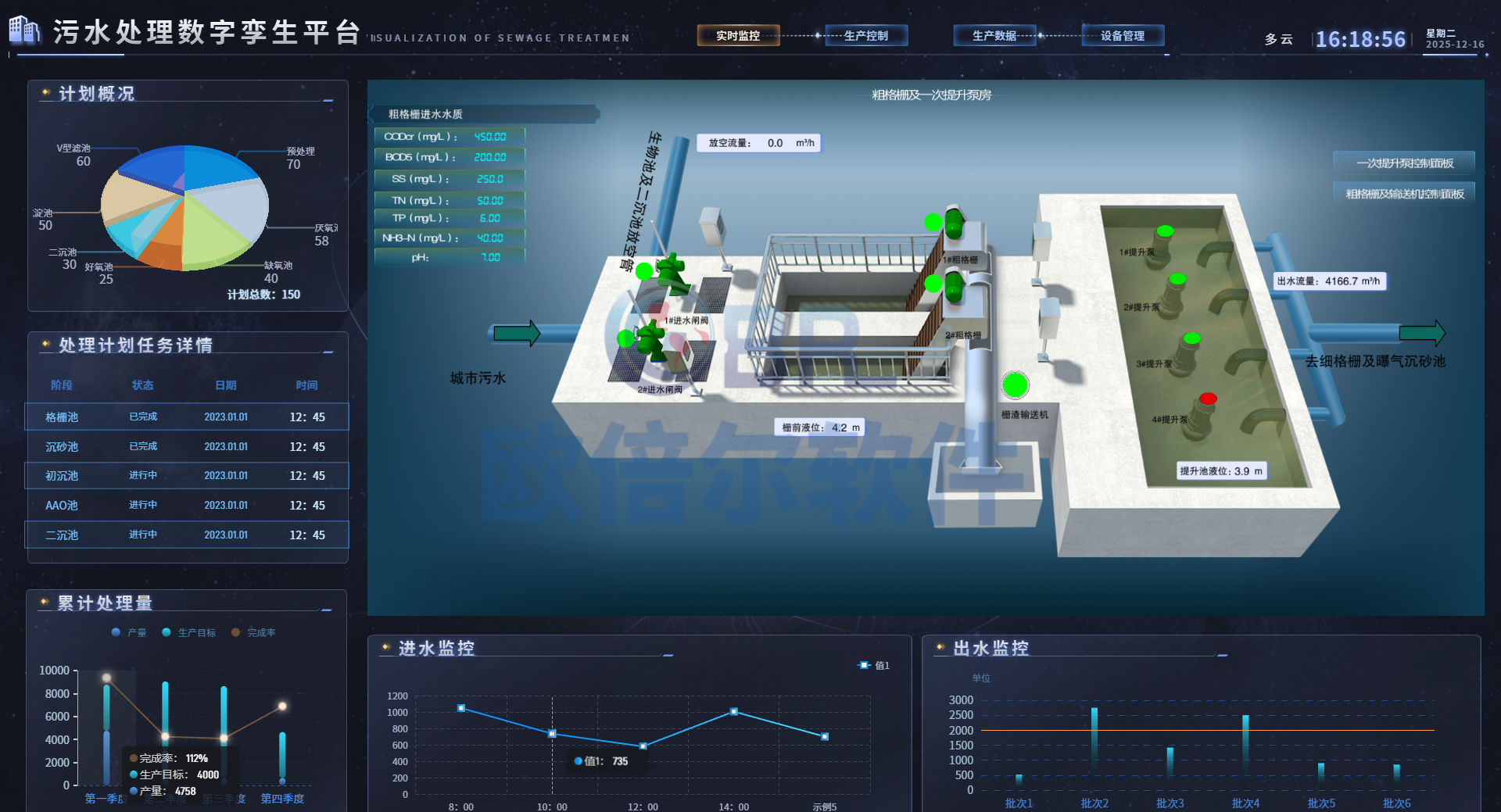Collapse the 累计处理量 panel

(327, 610)
